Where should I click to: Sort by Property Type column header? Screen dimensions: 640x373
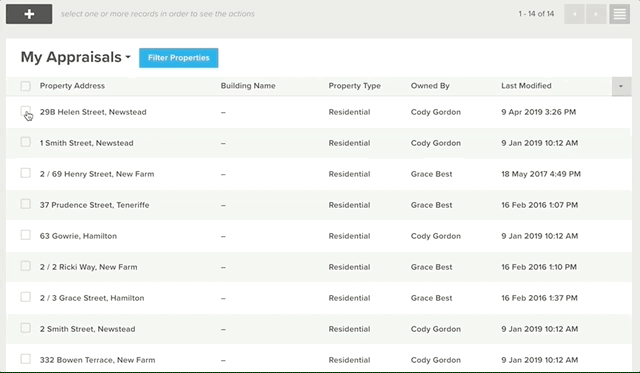pyautogui.click(x=354, y=86)
